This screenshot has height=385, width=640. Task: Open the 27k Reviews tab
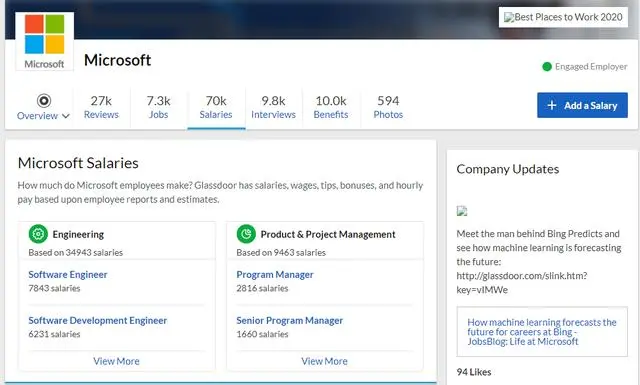(x=101, y=107)
